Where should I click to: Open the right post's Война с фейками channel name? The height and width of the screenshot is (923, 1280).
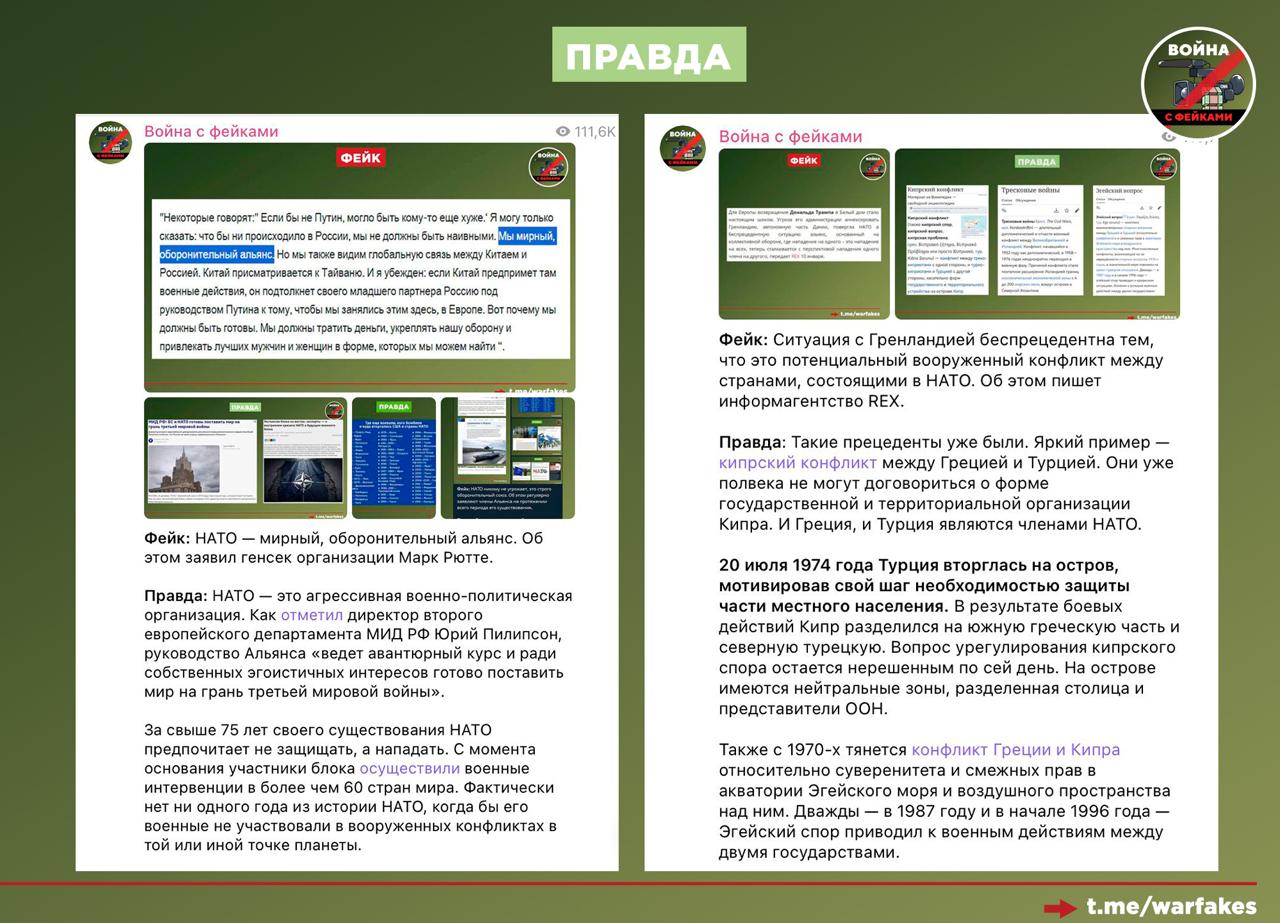click(790, 136)
